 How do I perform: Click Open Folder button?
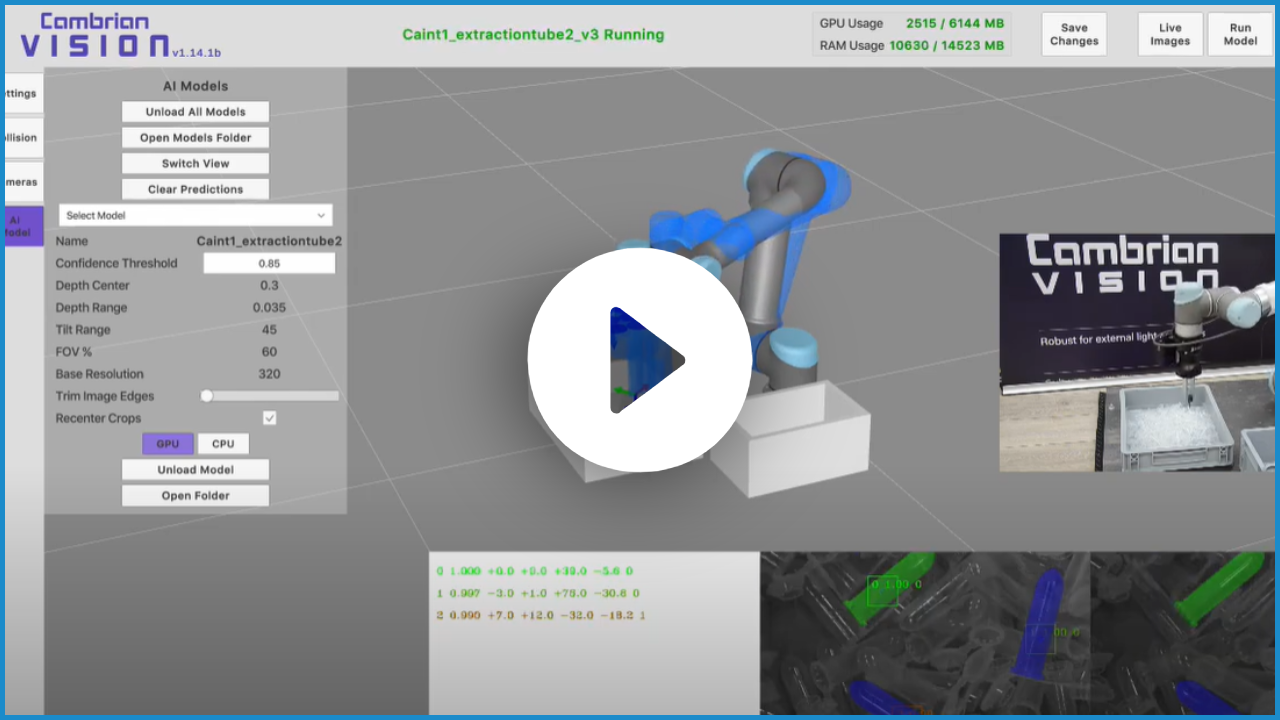(x=196, y=496)
